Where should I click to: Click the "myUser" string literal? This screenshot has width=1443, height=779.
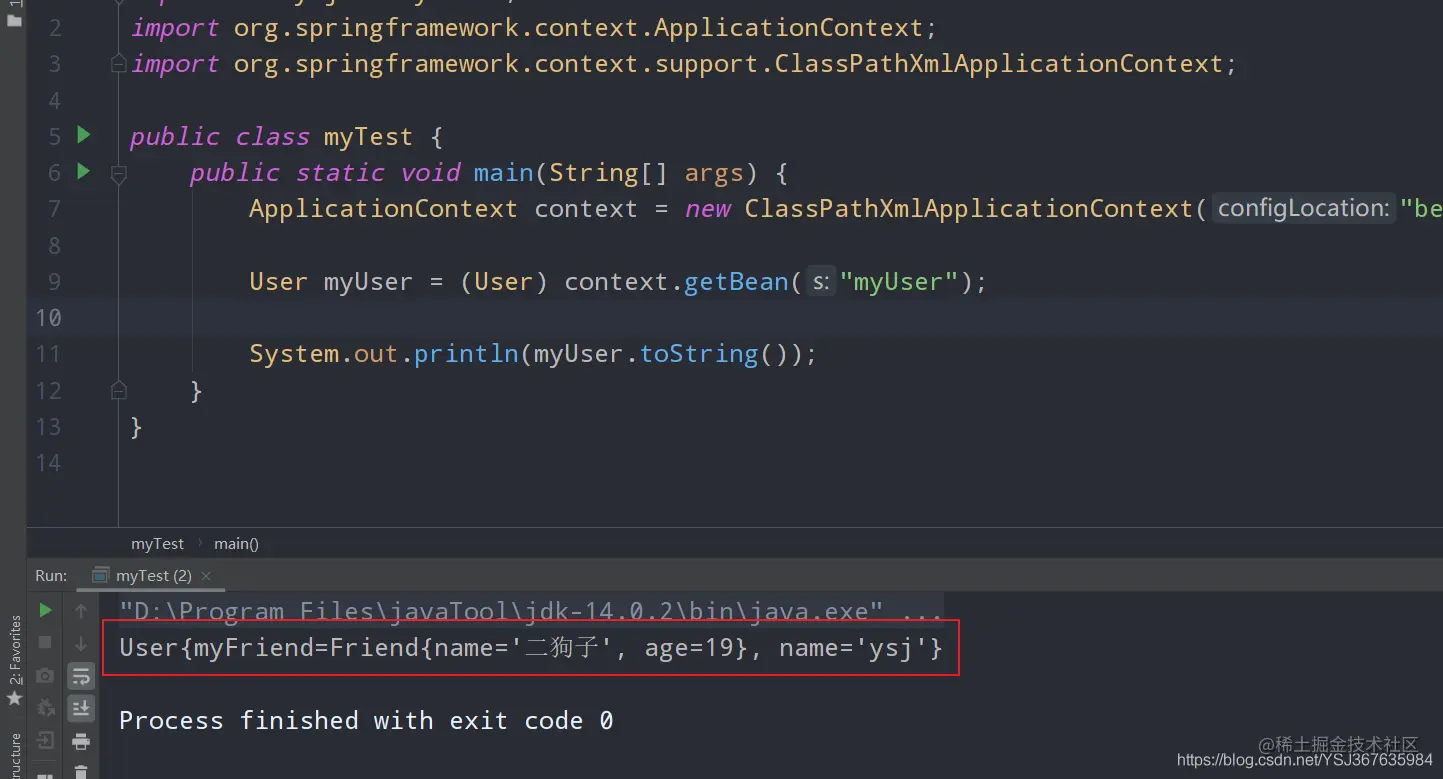pyautogui.click(x=899, y=282)
